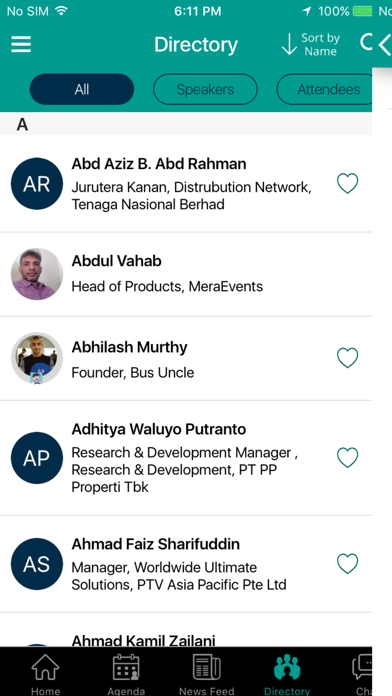The image size is (392, 696).
Task: Favorite Adhitya Waluyo Putranto with heart
Action: [347, 457]
